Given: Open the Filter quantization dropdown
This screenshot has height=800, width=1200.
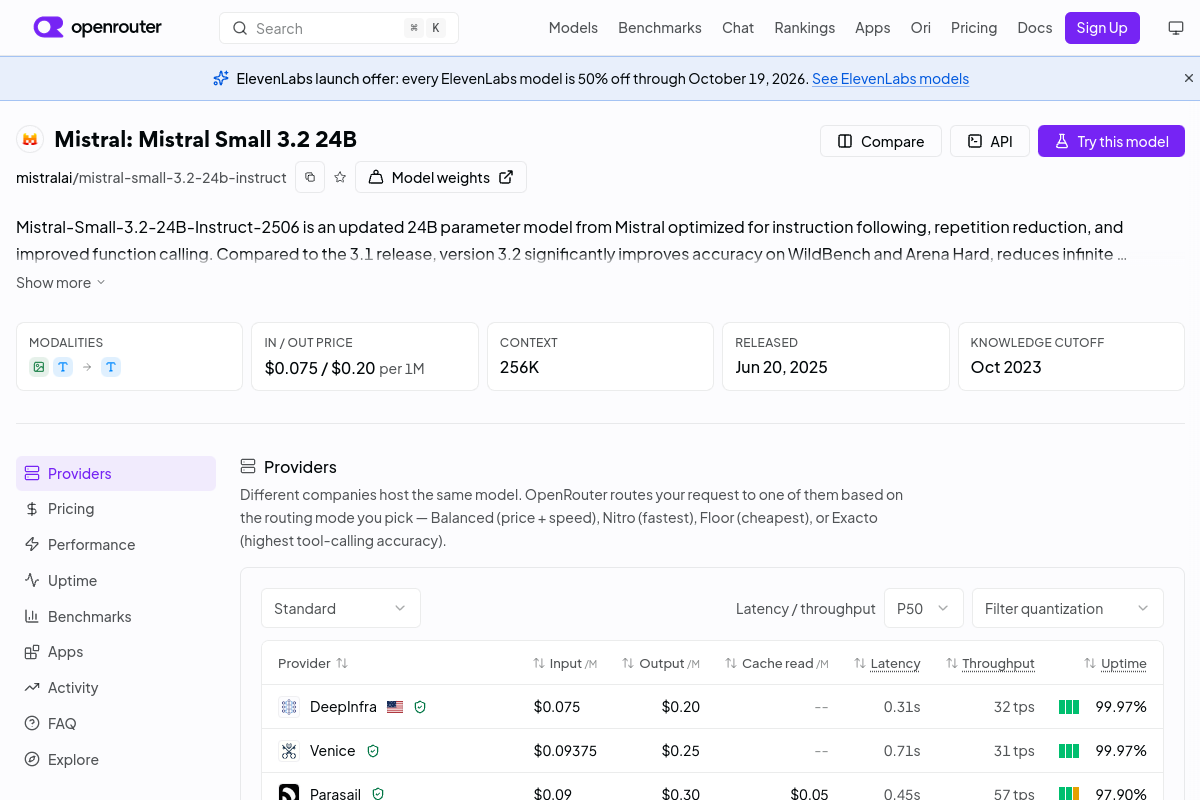Looking at the screenshot, I should tap(1068, 608).
